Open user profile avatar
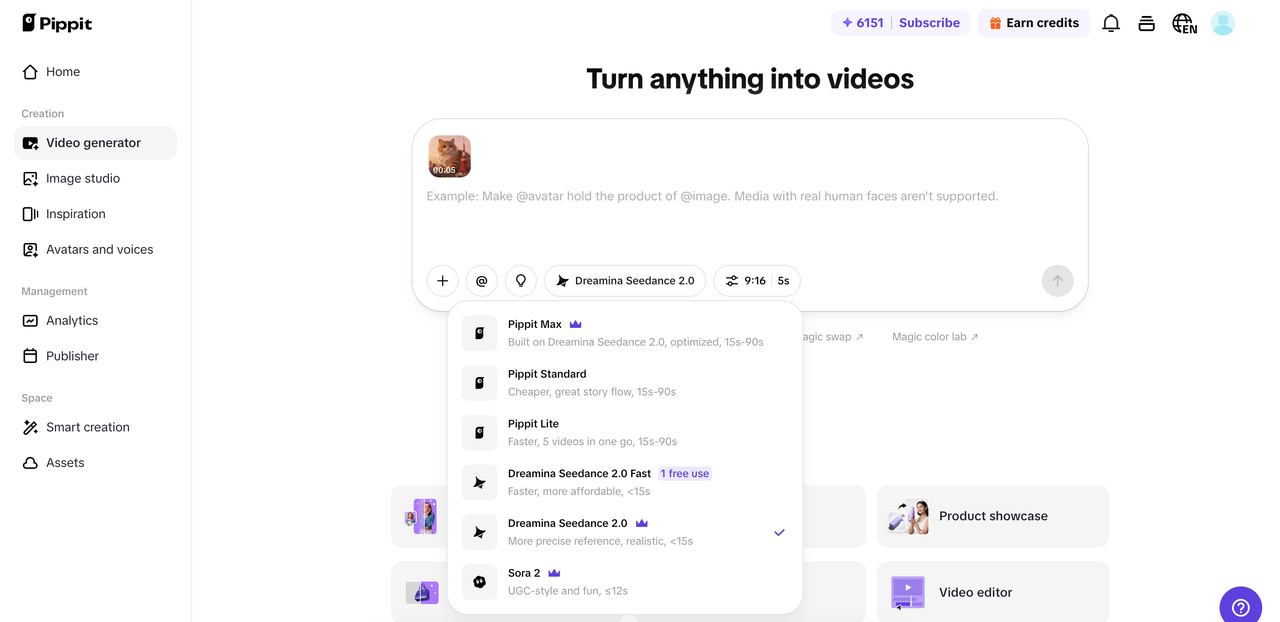Screen dimensions: 1280x622 [x=1223, y=23]
